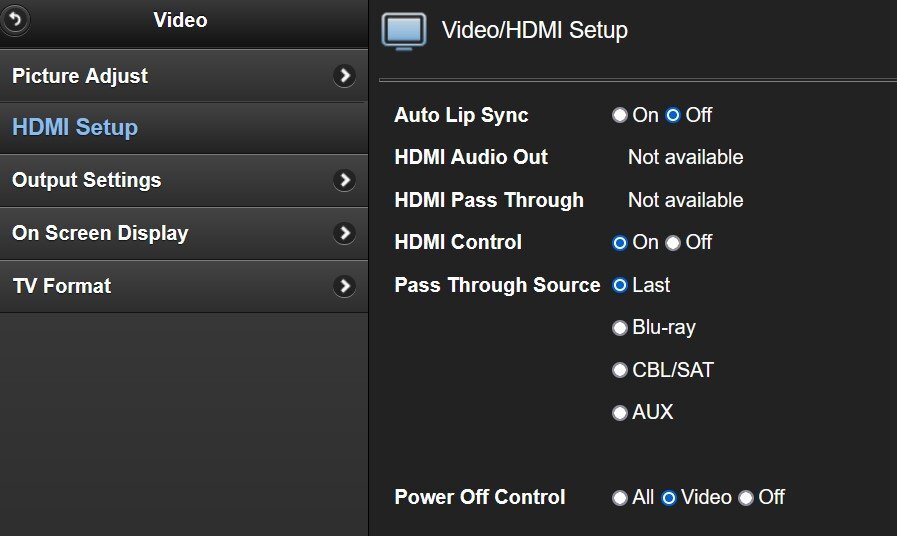Screen dimensions: 897x536
Task: Select HDMI Setup menu item
Action: pos(184,128)
